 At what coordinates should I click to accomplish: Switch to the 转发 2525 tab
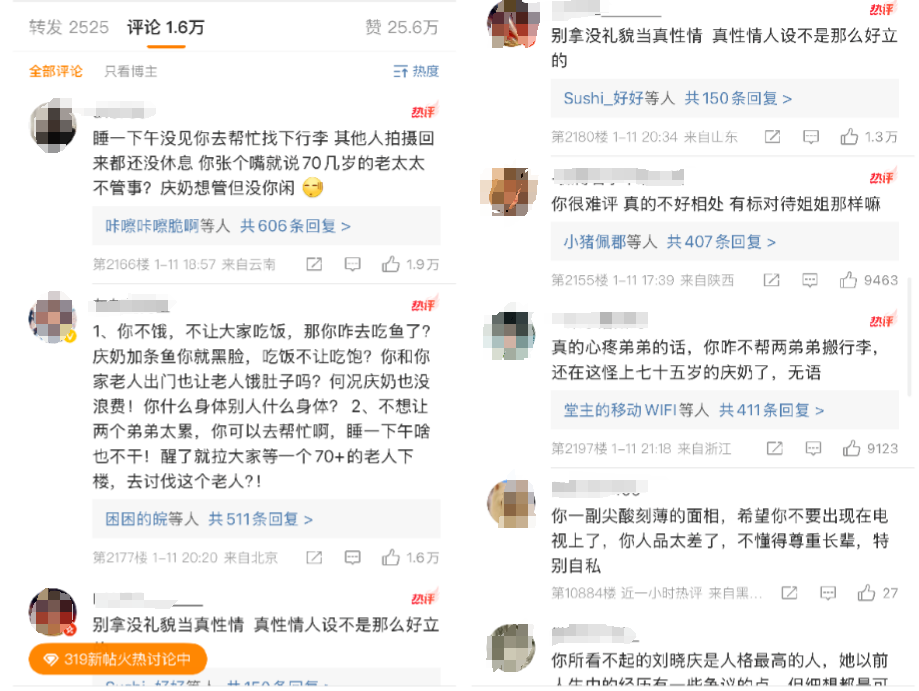coord(69,27)
